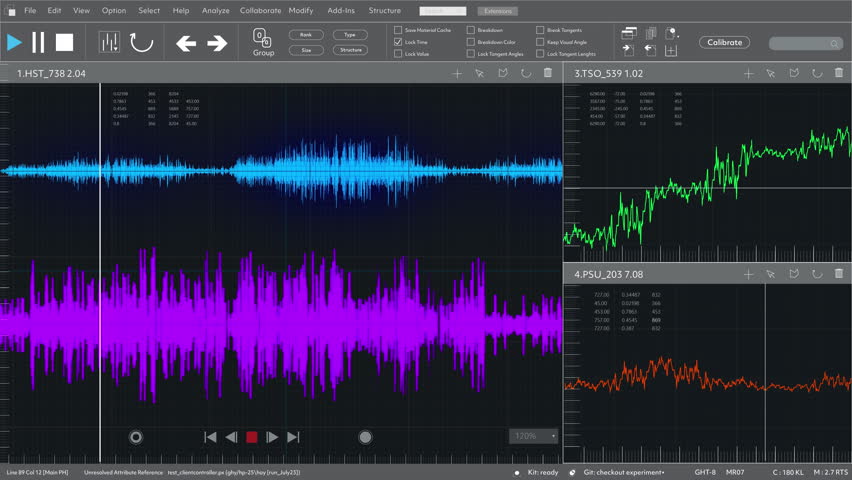Click the marker flag icon in 1.HST_738
852x480 pixels.
tap(503, 73)
